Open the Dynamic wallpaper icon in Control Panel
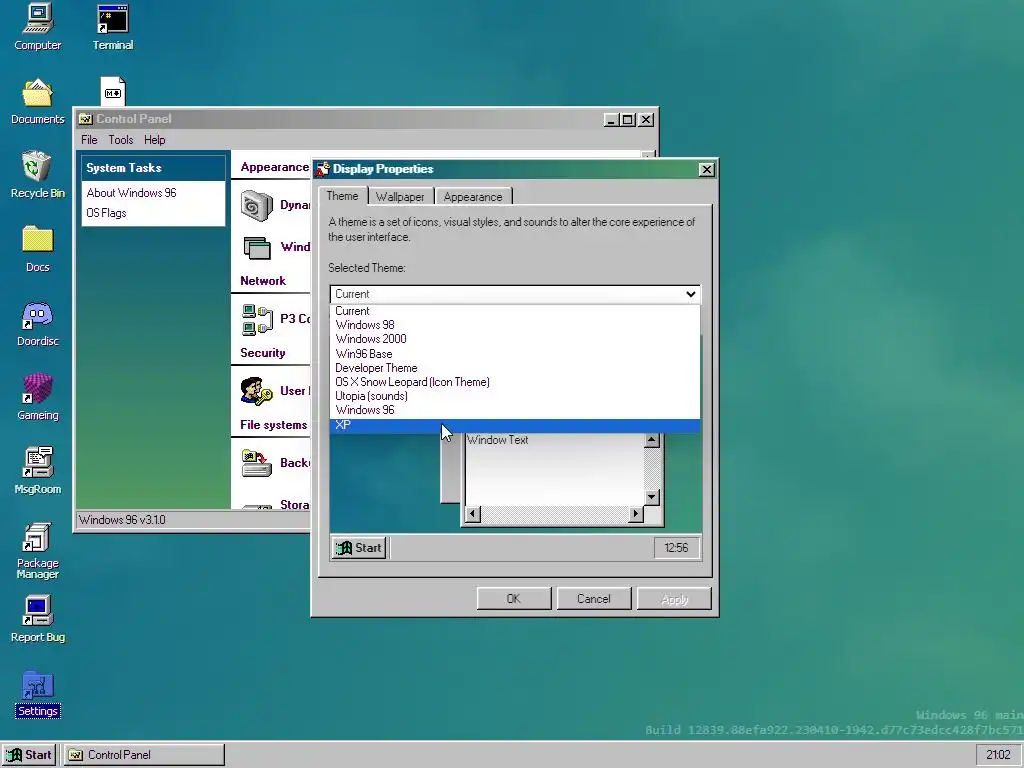Image resolution: width=1024 pixels, height=768 pixels. [257, 205]
